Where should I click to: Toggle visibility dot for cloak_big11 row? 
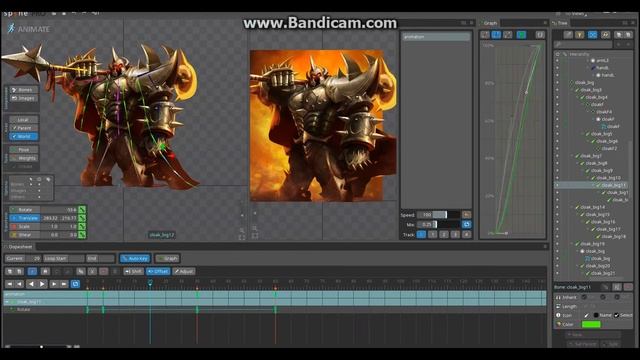pyautogui.click(x=558, y=185)
